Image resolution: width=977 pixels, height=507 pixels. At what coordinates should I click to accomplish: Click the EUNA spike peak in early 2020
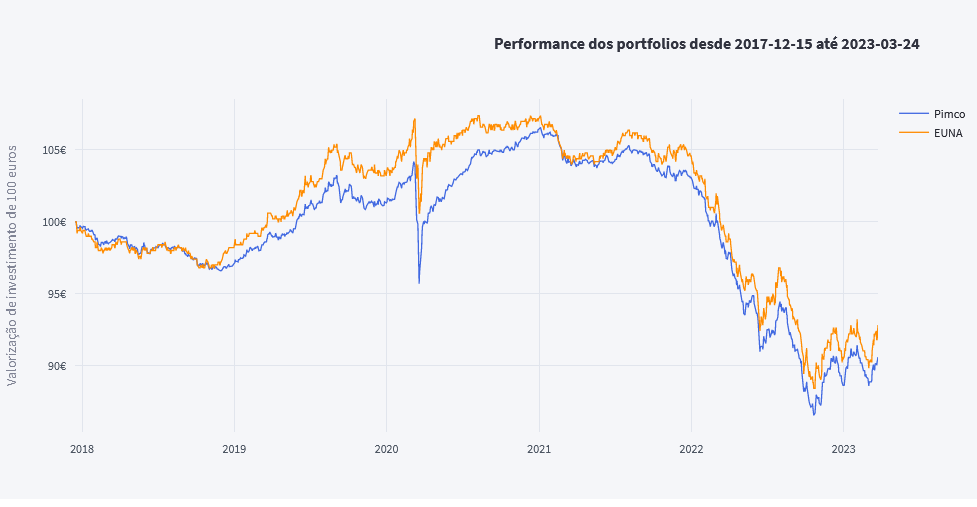[x=414, y=119]
